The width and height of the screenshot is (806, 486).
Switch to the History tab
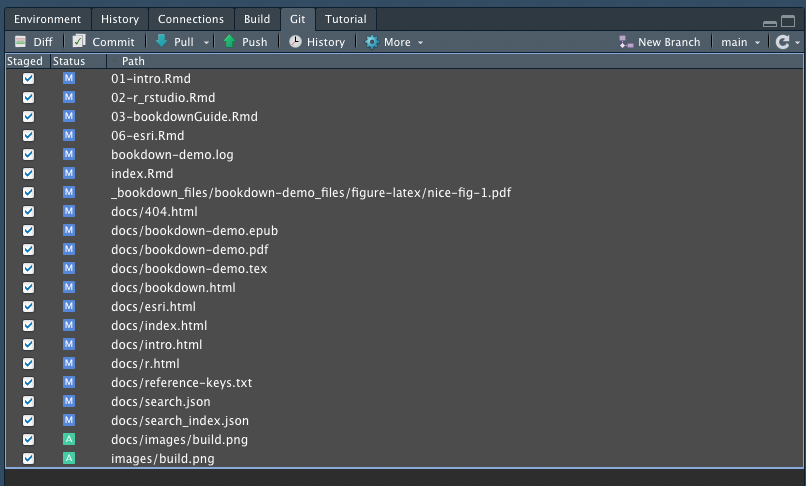pos(120,20)
